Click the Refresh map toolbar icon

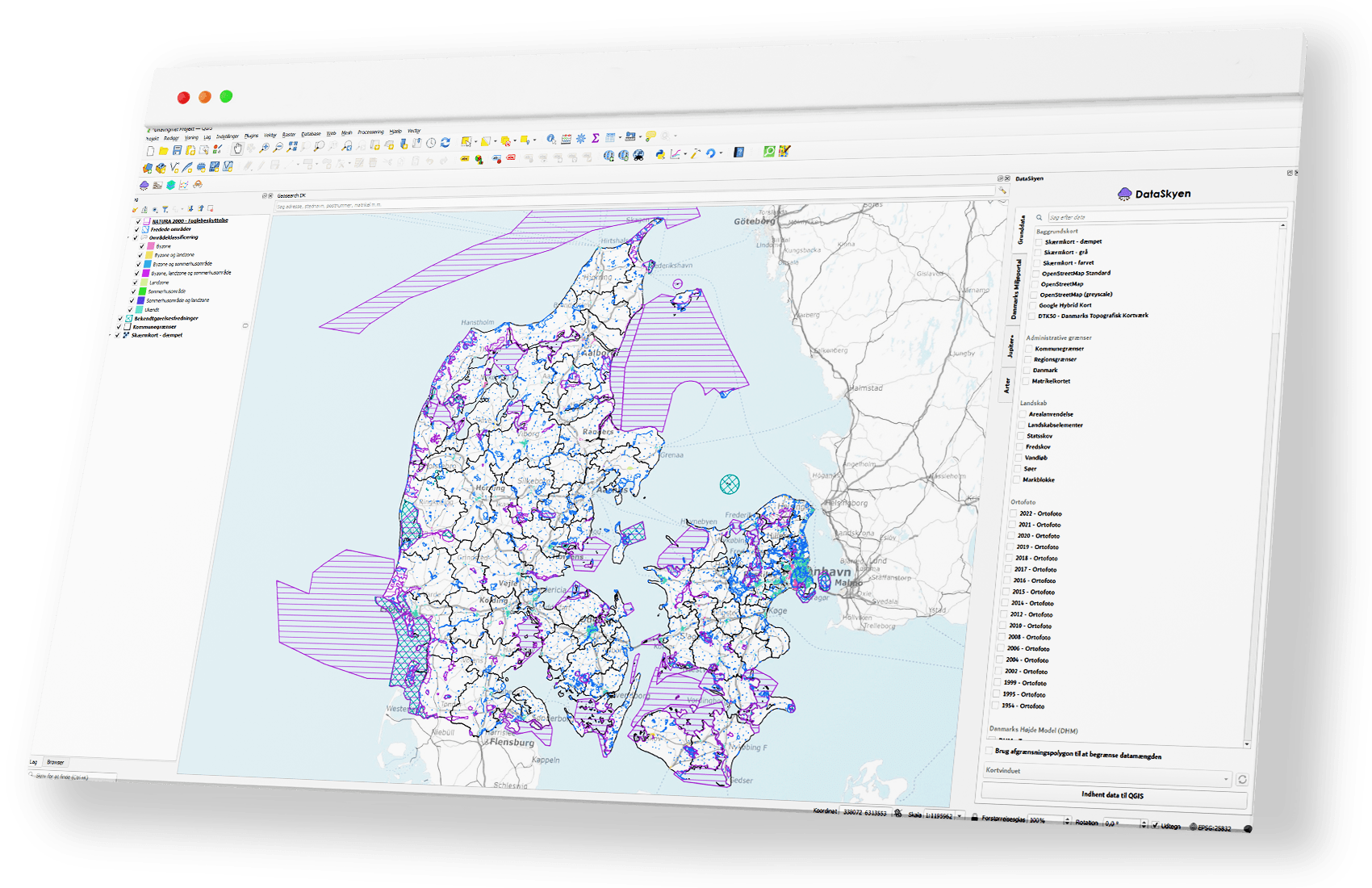tap(445, 143)
